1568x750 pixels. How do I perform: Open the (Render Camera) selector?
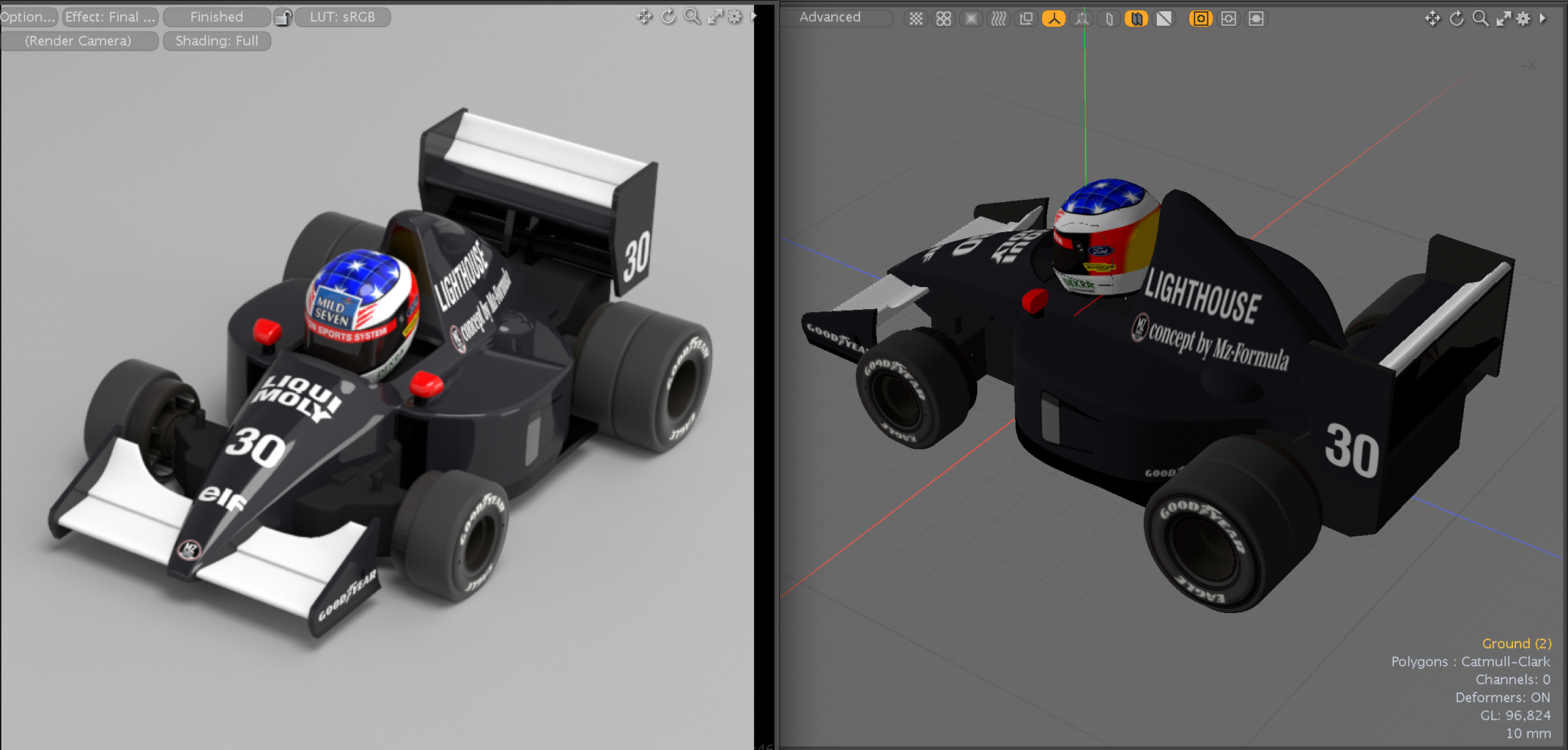pos(78,41)
